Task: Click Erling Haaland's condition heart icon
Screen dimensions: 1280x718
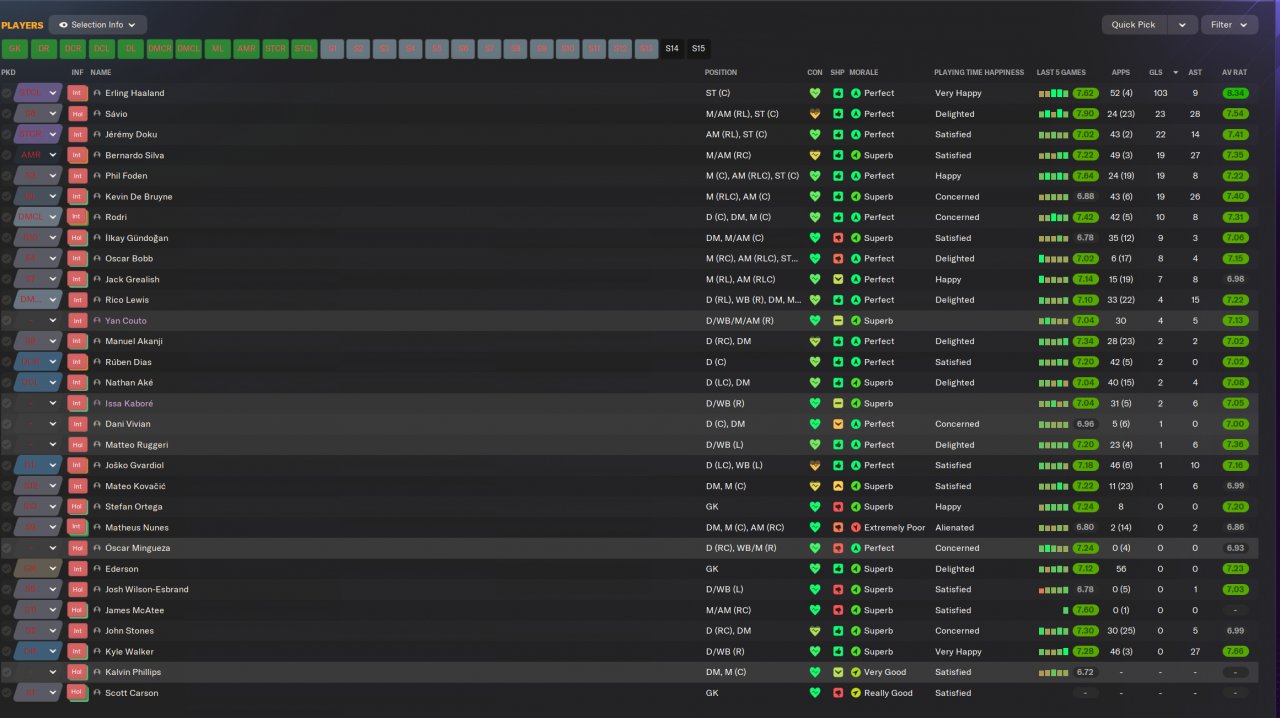Action: [x=815, y=93]
